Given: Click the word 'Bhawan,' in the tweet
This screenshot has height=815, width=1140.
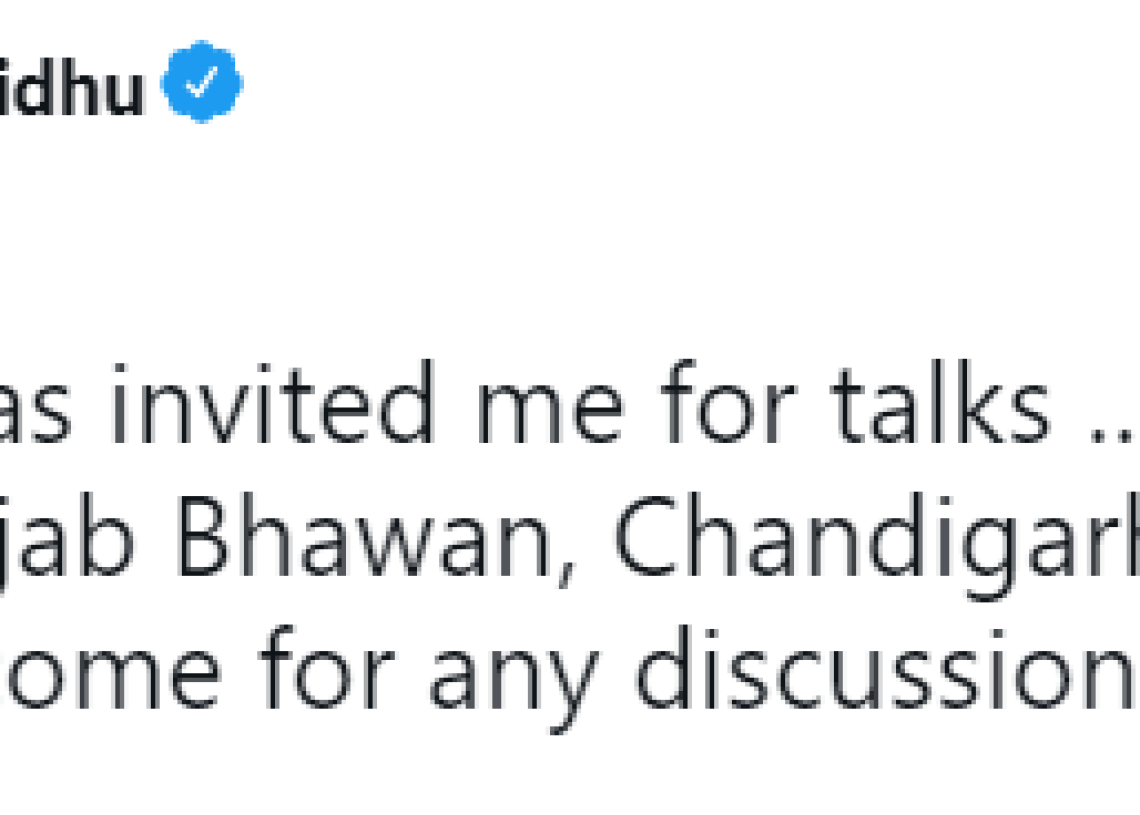Looking at the screenshot, I should [375, 539].
